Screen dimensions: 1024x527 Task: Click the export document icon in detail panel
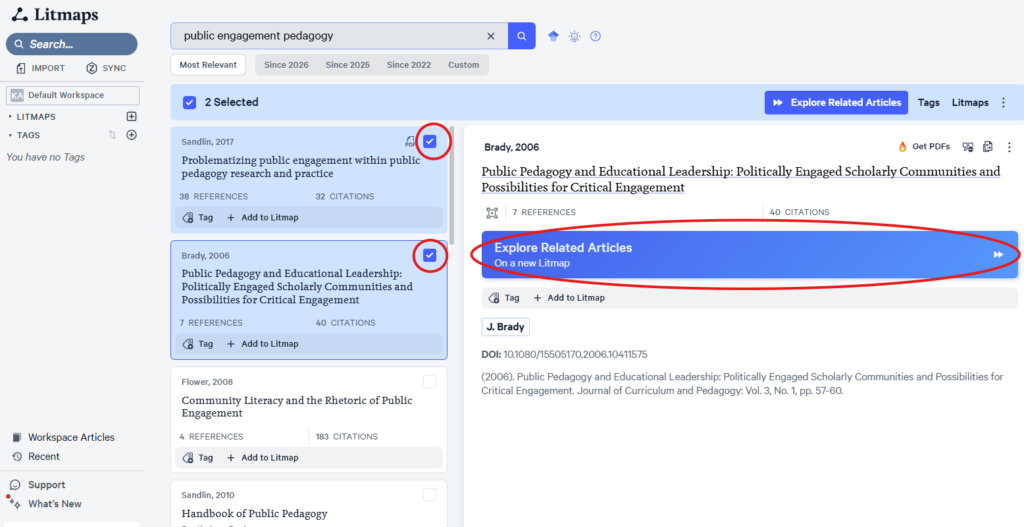[987, 147]
